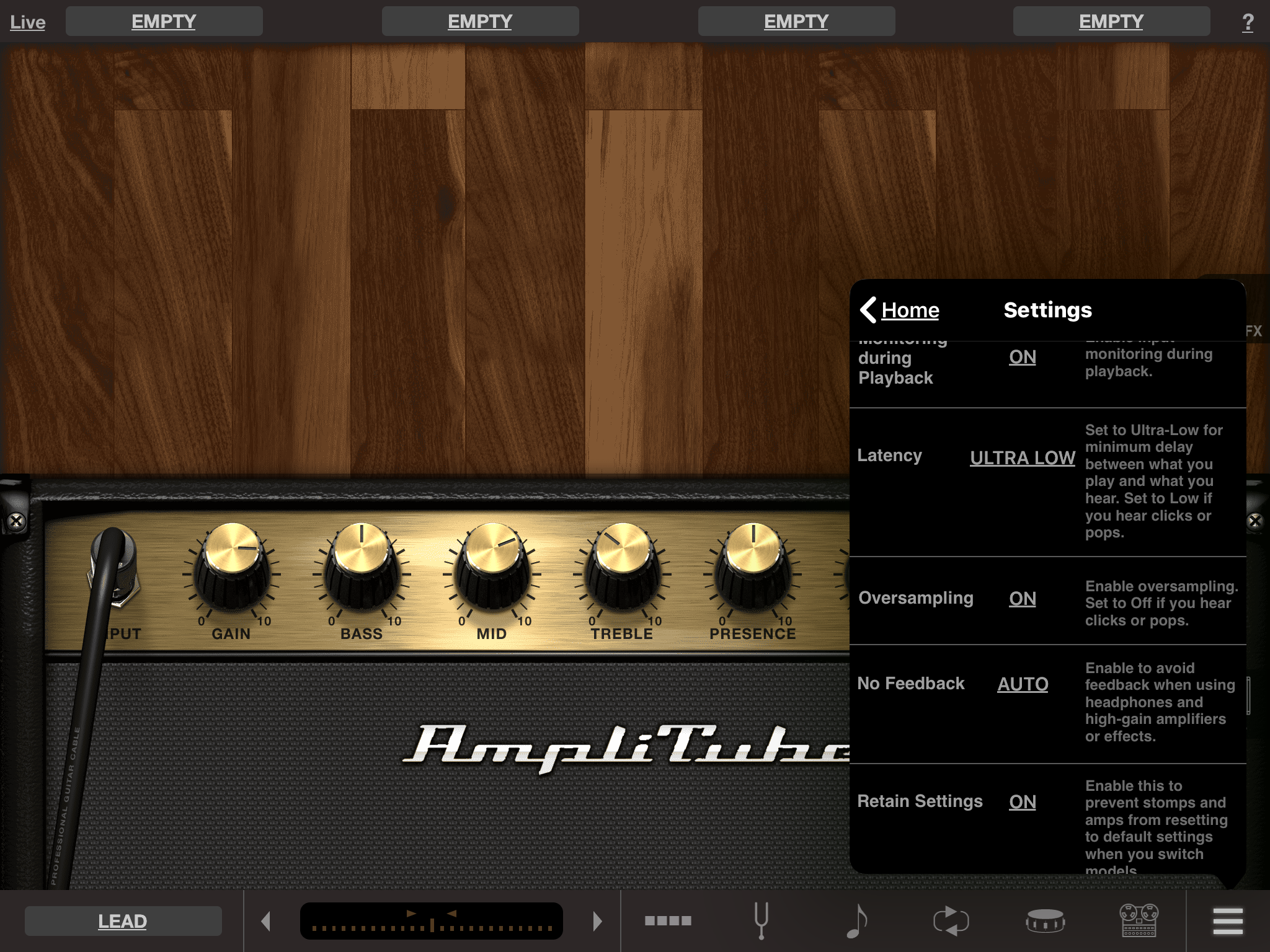Disable Monitoring during Playback
Image resolution: width=1270 pixels, height=952 pixels.
pyautogui.click(x=1022, y=358)
